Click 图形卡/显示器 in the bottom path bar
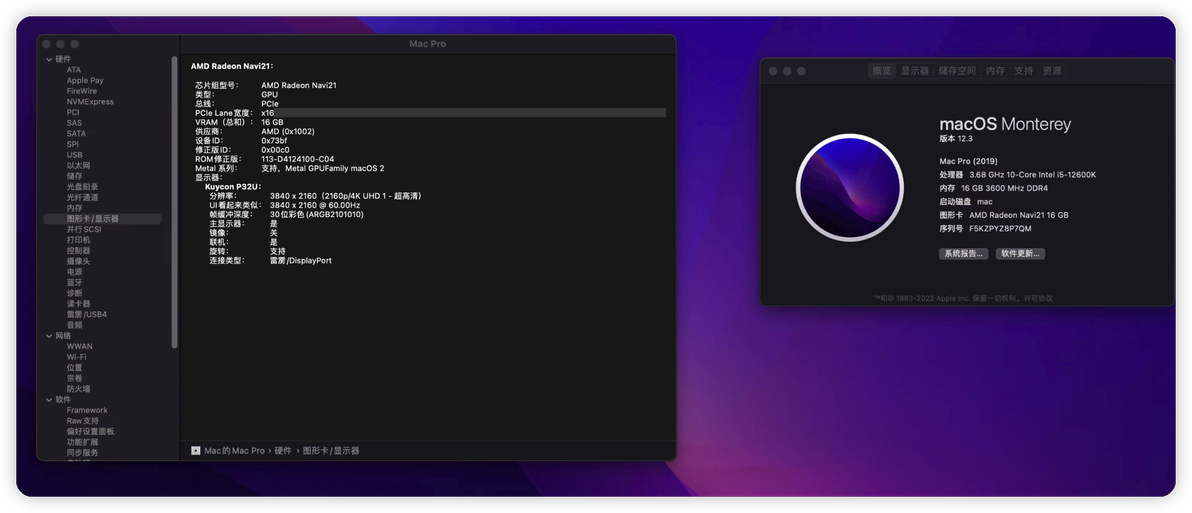The image size is (1192, 513). 331,451
